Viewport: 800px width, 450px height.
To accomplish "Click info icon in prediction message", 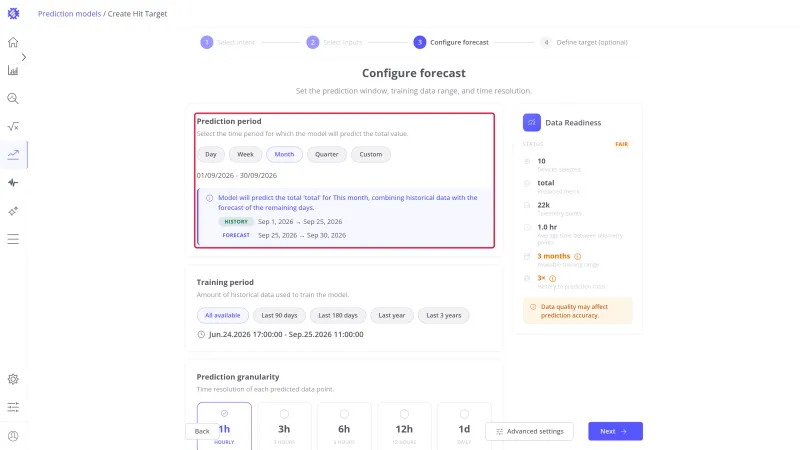I will click(x=210, y=198).
